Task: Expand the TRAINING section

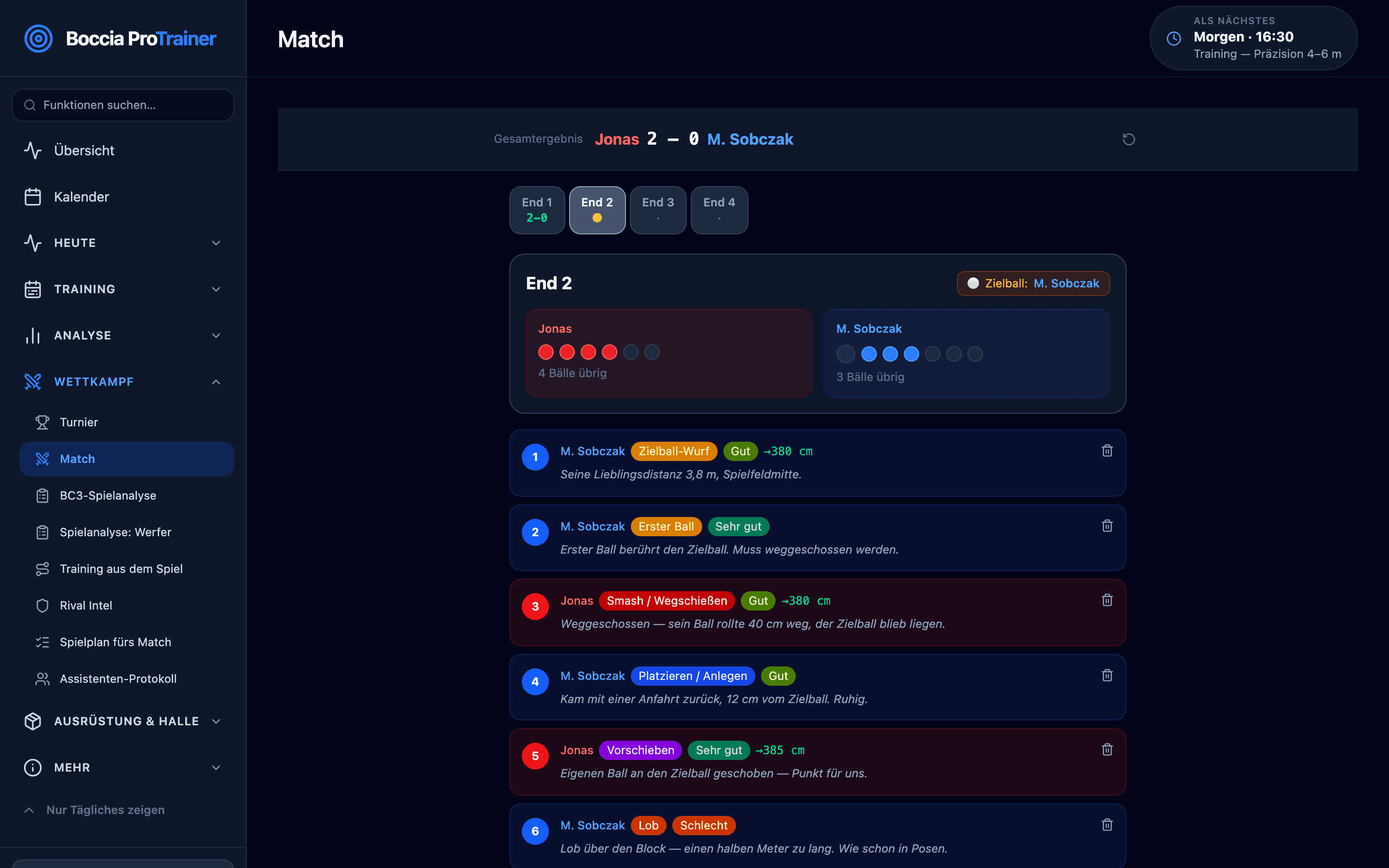Action: tap(123, 289)
